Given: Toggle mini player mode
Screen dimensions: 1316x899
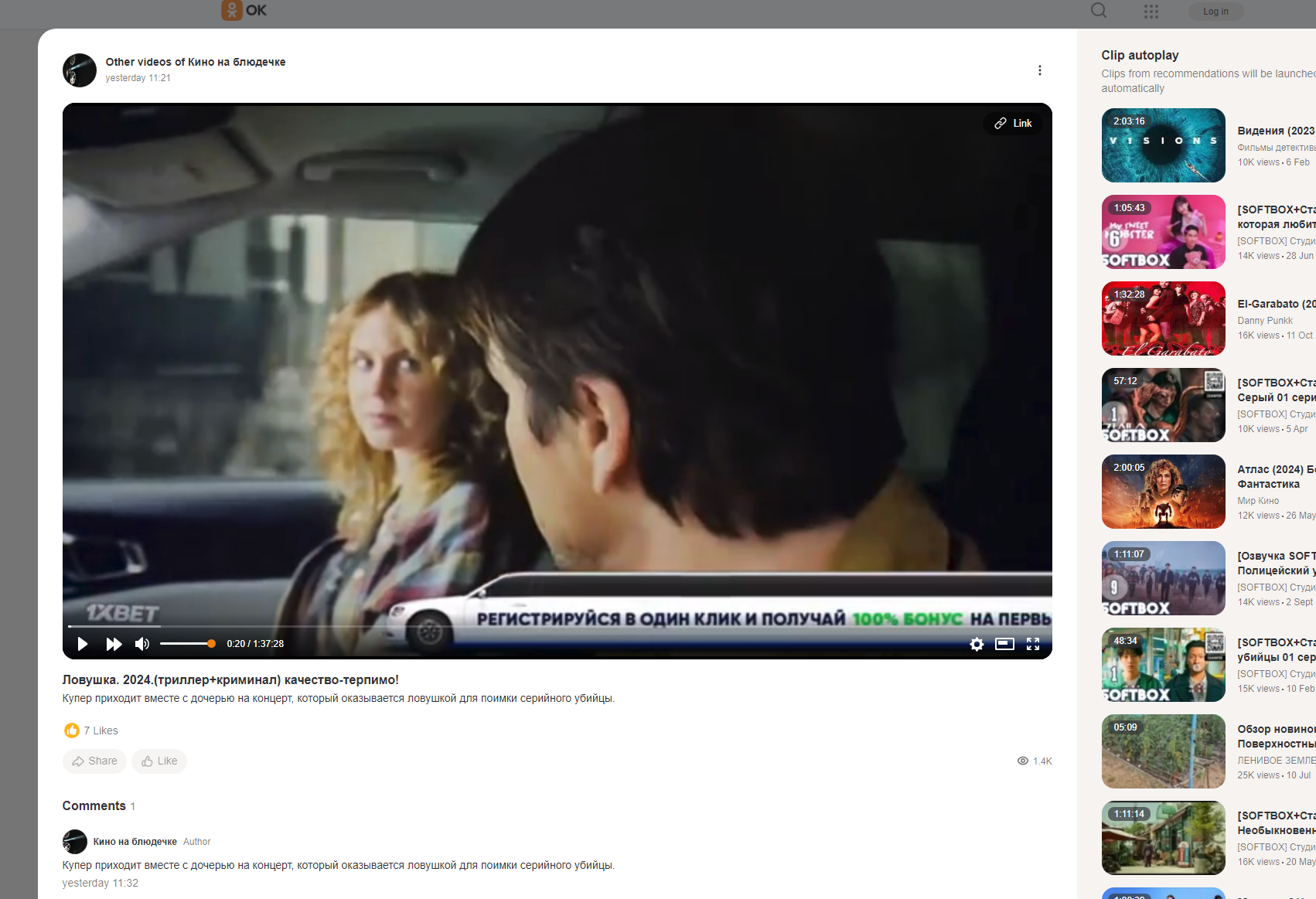Looking at the screenshot, I should click(1004, 644).
